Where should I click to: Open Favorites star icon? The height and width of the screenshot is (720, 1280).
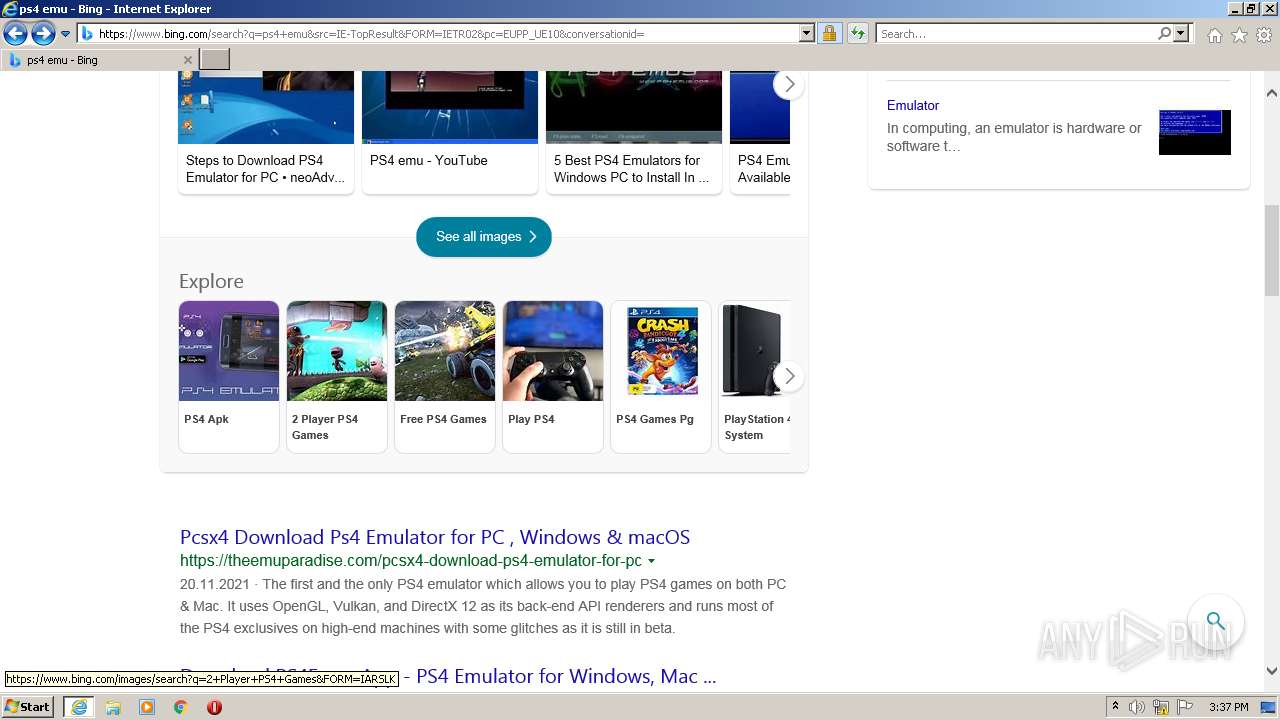point(1239,35)
